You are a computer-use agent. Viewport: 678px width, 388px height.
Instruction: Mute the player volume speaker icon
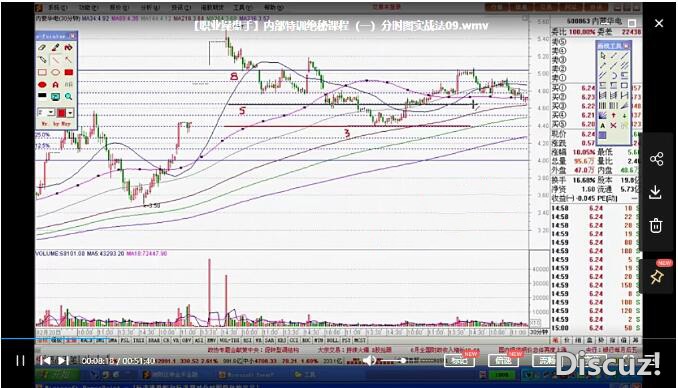pyautogui.click(x=368, y=360)
